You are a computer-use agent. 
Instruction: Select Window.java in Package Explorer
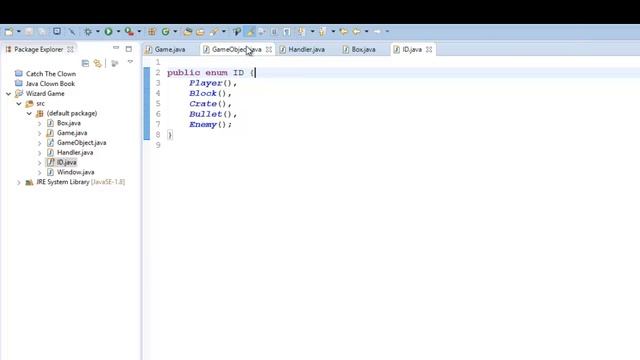pyautogui.click(x=76, y=172)
